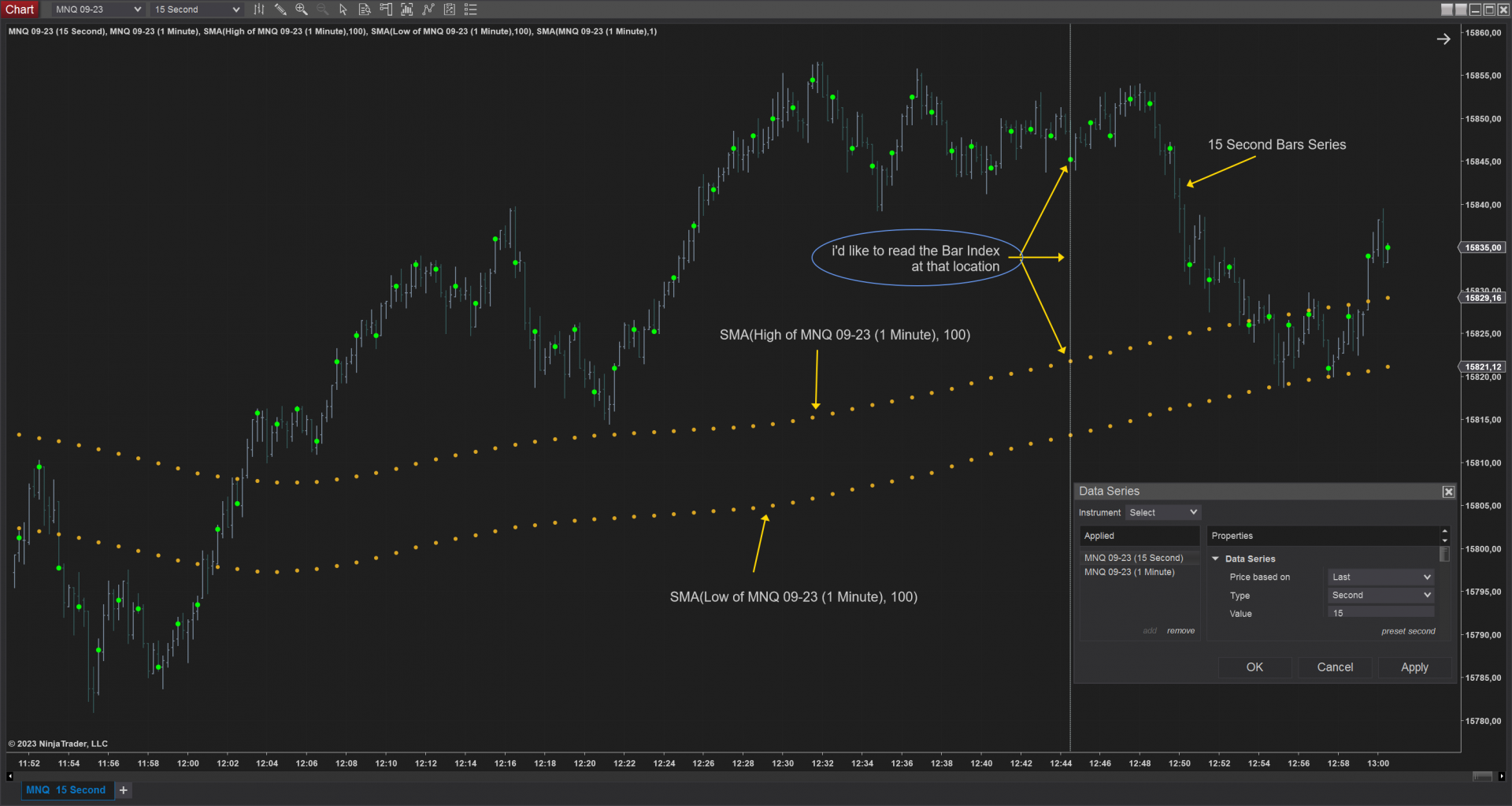This screenshot has width=1512, height=806.
Task: Open the Type Second dropdown
Action: [x=1381, y=596]
